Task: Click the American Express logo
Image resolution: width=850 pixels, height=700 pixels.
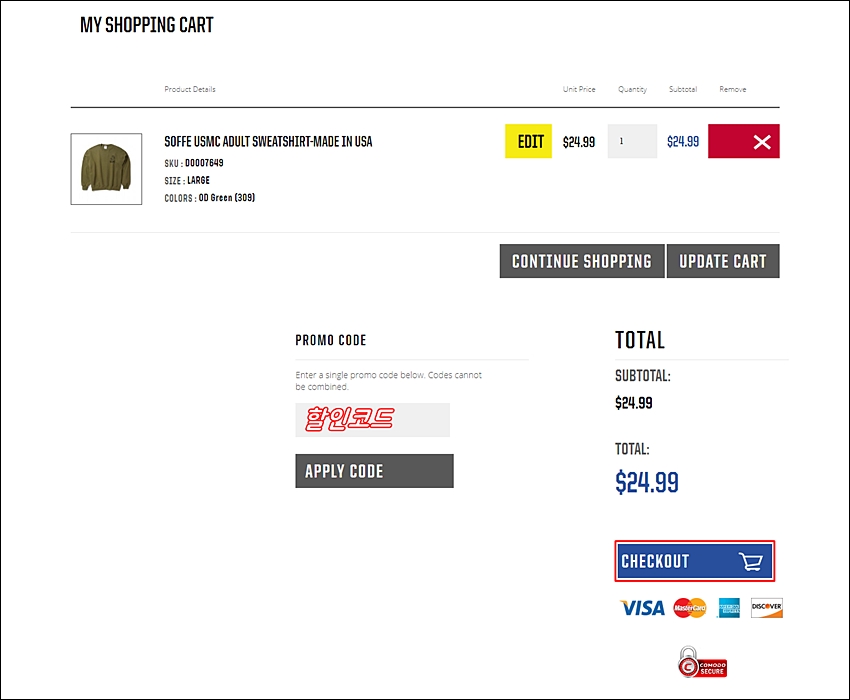Action: 728,608
